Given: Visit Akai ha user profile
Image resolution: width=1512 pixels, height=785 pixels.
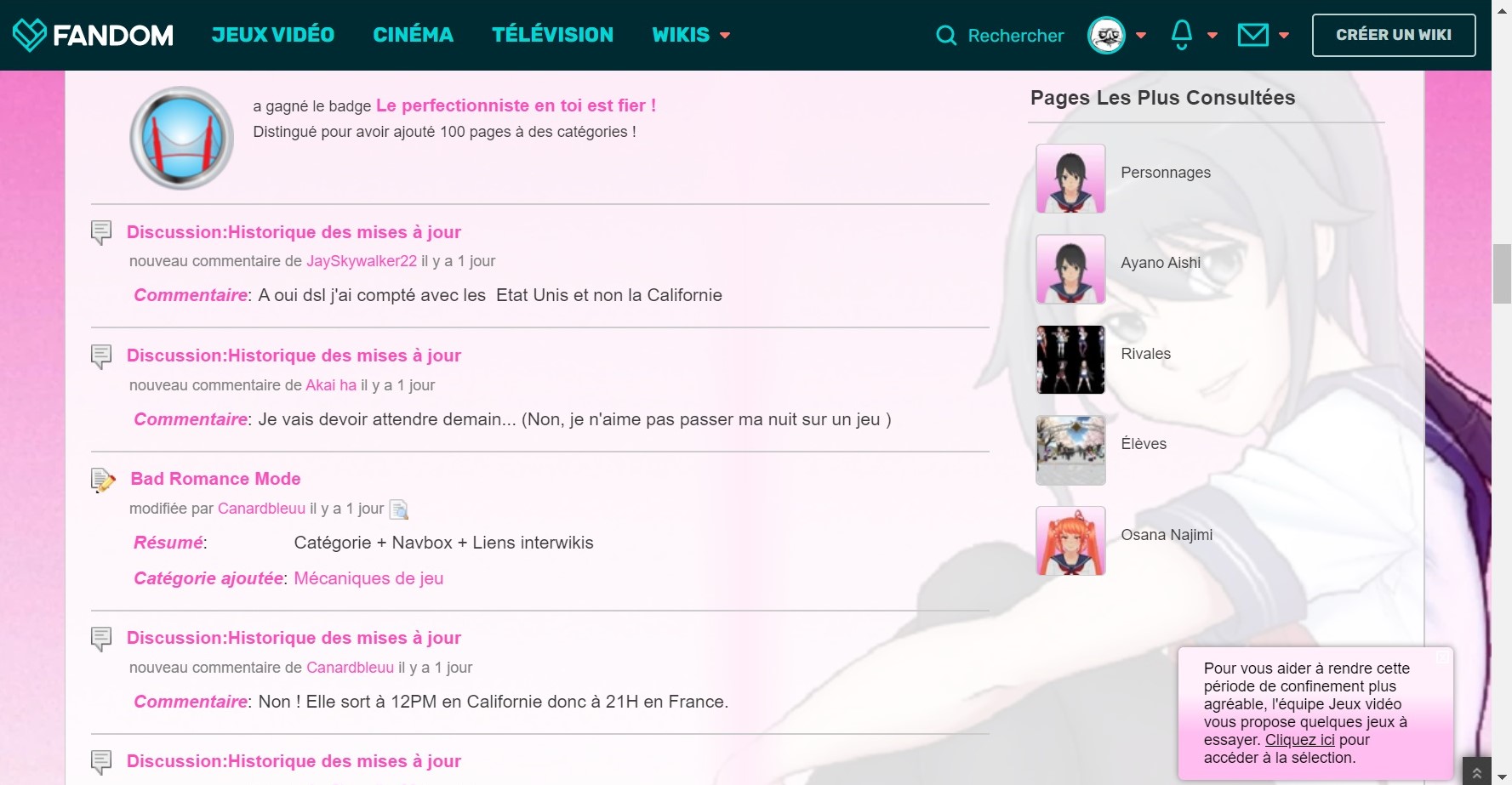Looking at the screenshot, I should (331, 385).
